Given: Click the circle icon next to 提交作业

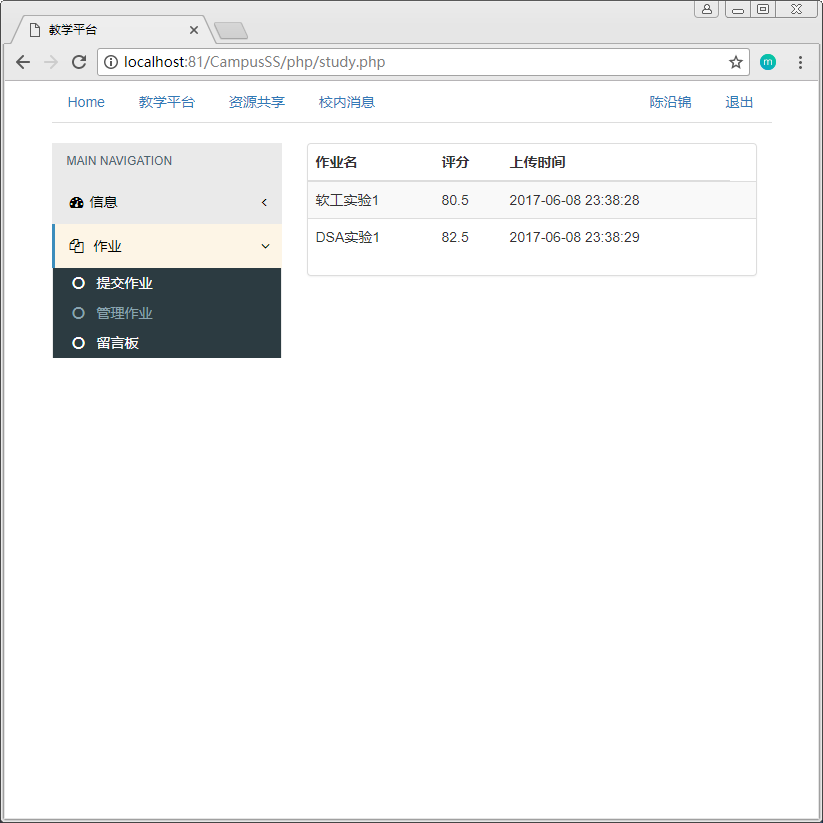Looking at the screenshot, I should click(x=78, y=283).
